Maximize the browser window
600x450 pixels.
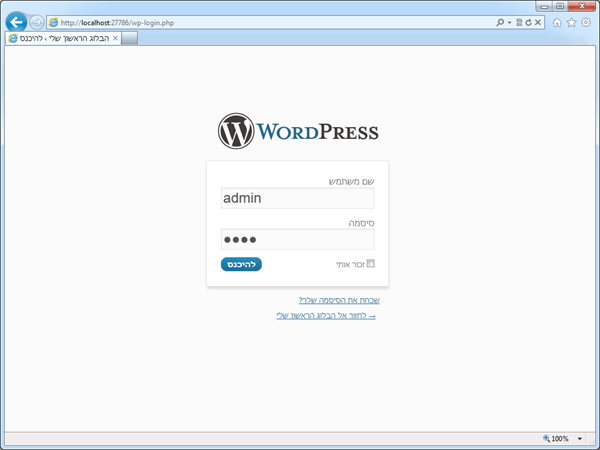[560, 7]
